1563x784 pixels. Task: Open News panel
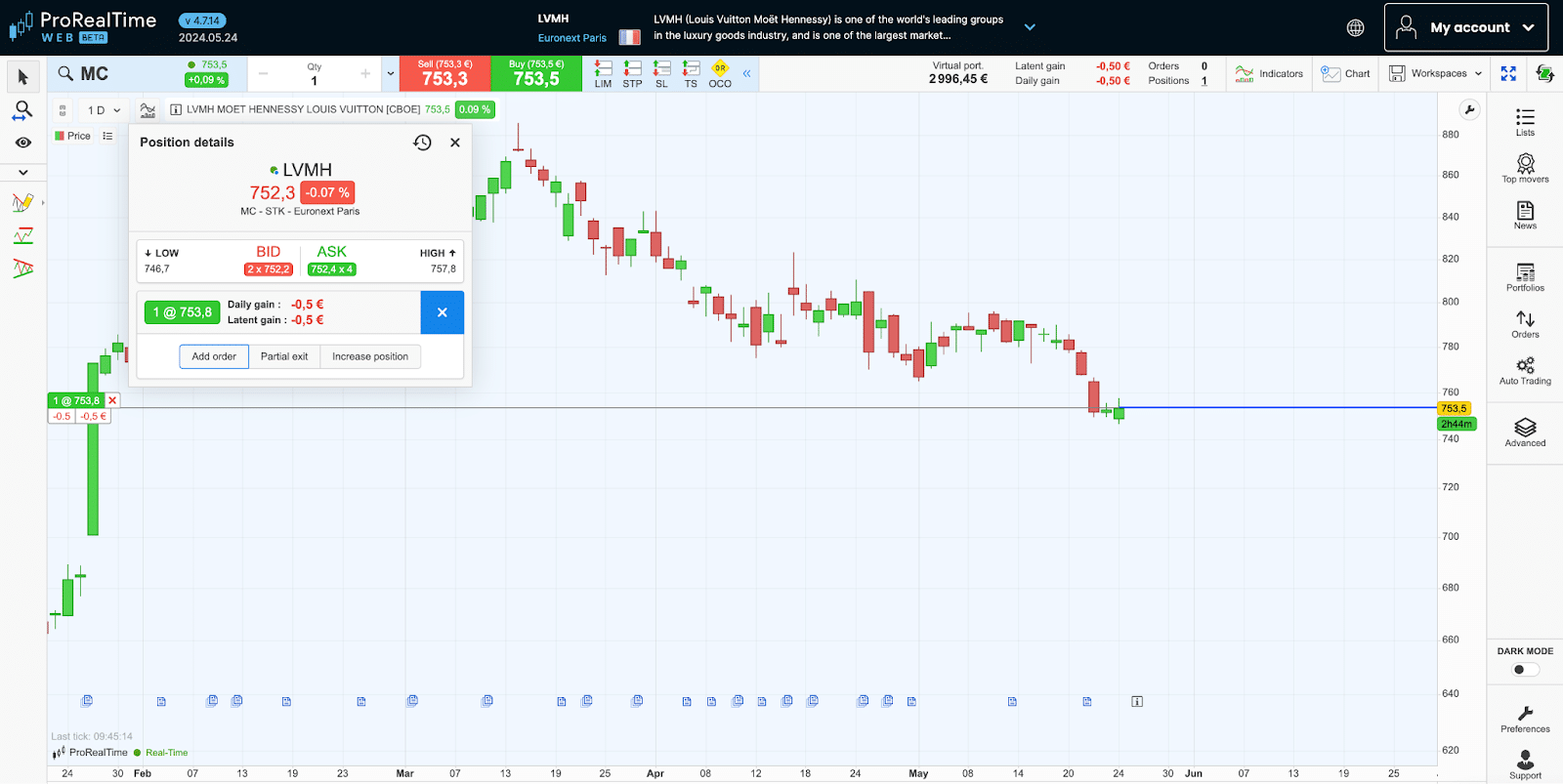pyautogui.click(x=1525, y=215)
